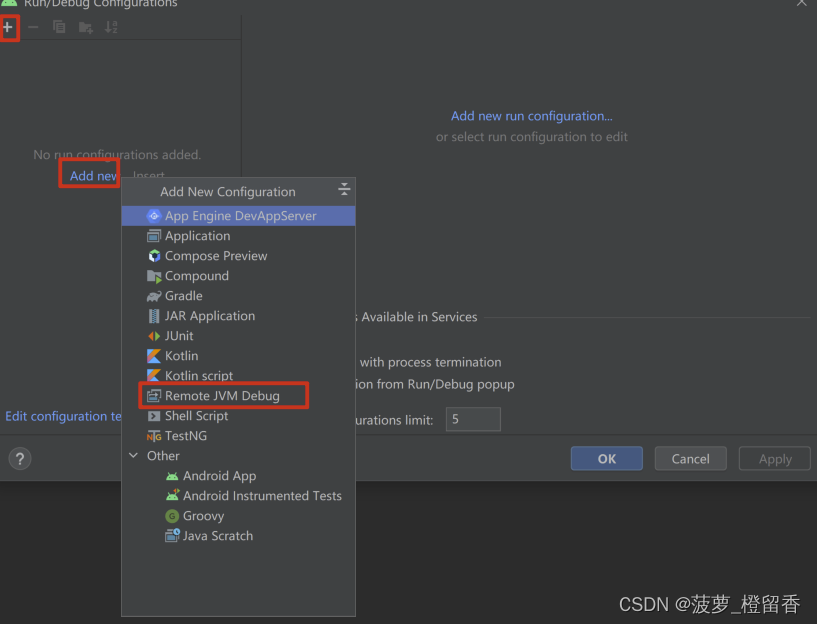
Task: Click the Cancel button
Action: (x=690, y=458)
